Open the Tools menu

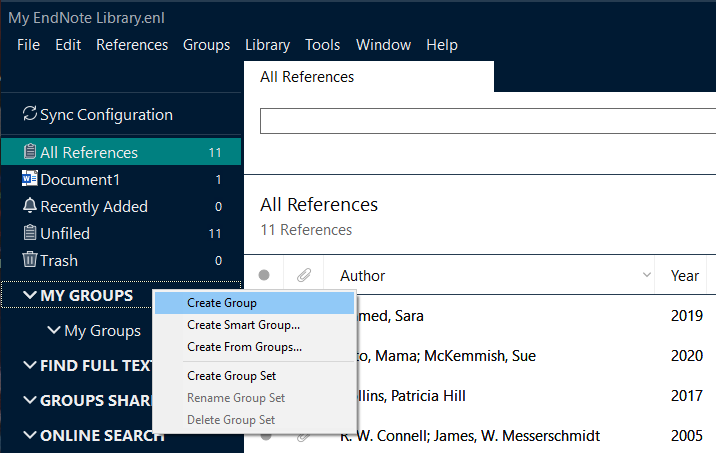point(322,45)
